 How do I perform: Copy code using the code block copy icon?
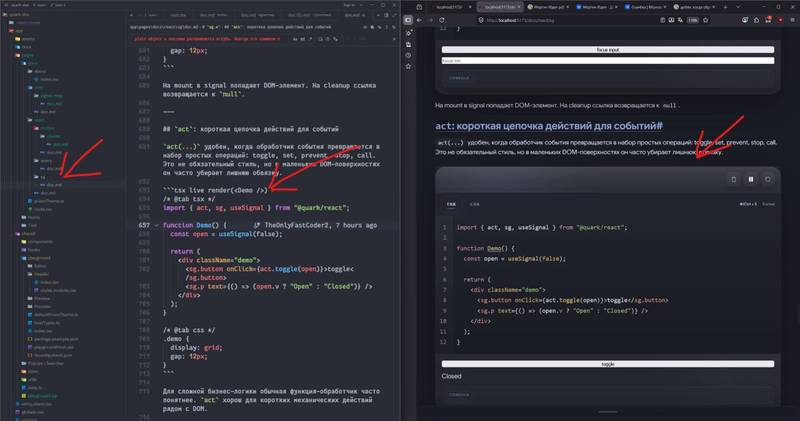(x=733, y=179)
